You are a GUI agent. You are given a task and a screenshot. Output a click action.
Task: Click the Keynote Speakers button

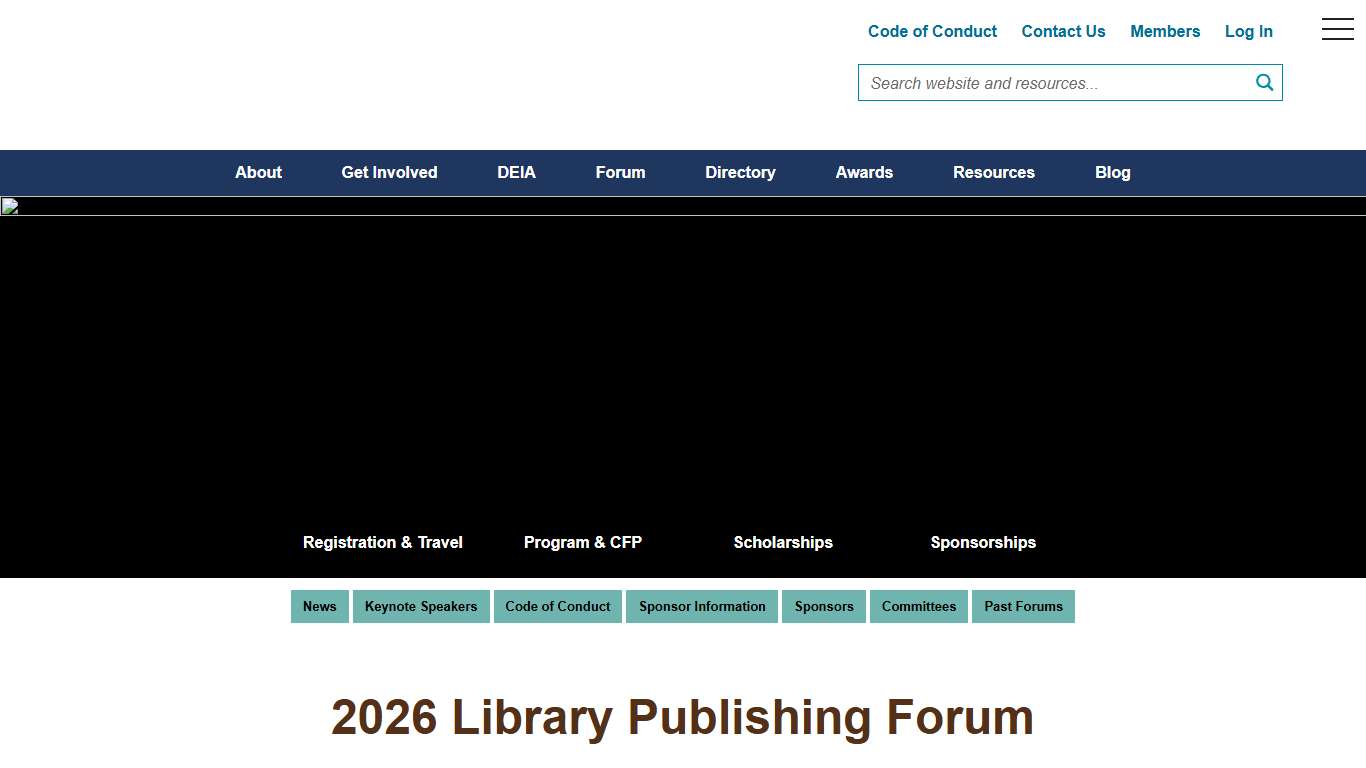(420, 606)
